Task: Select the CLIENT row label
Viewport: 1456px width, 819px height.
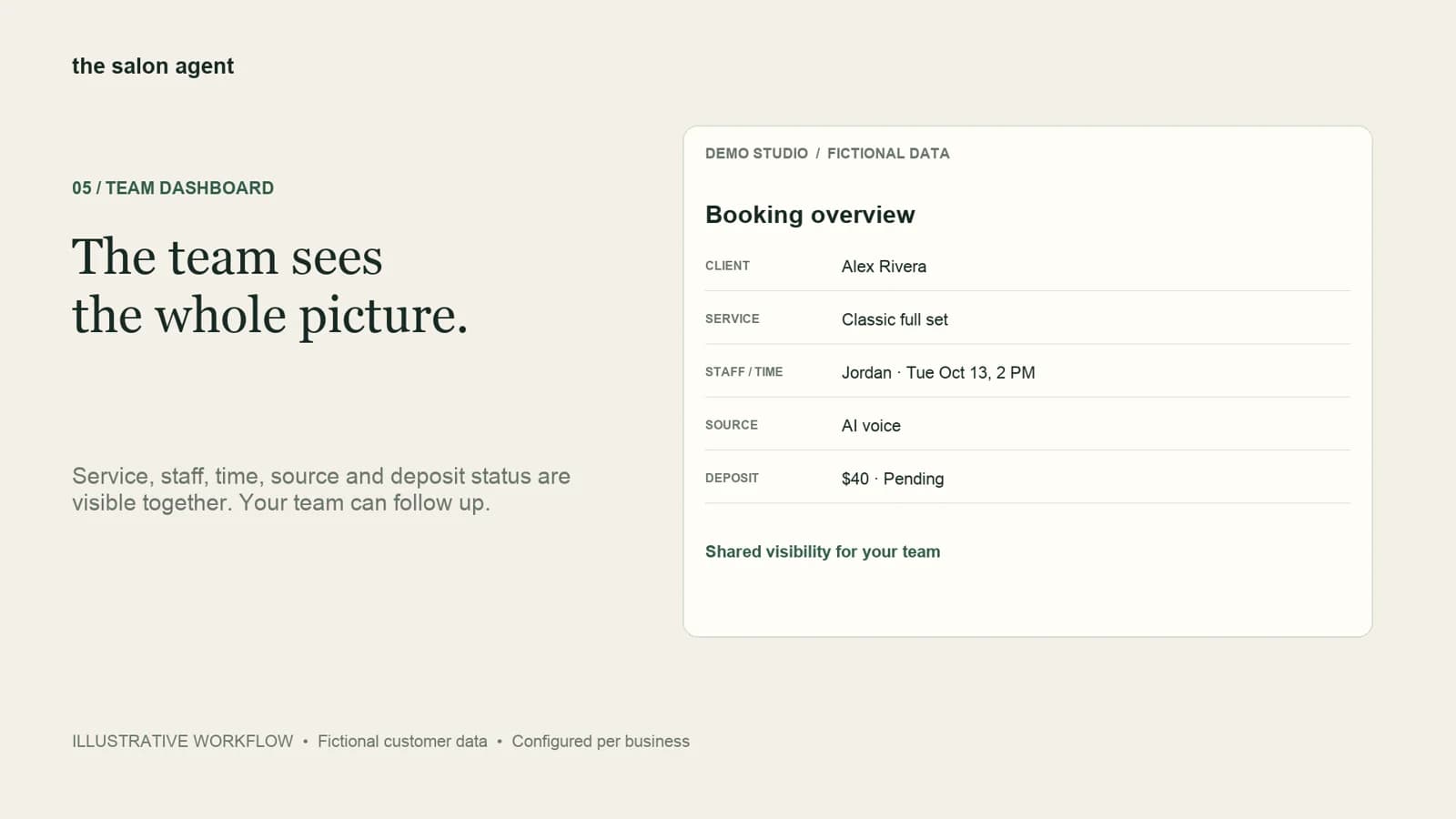Action: point(727,266)
